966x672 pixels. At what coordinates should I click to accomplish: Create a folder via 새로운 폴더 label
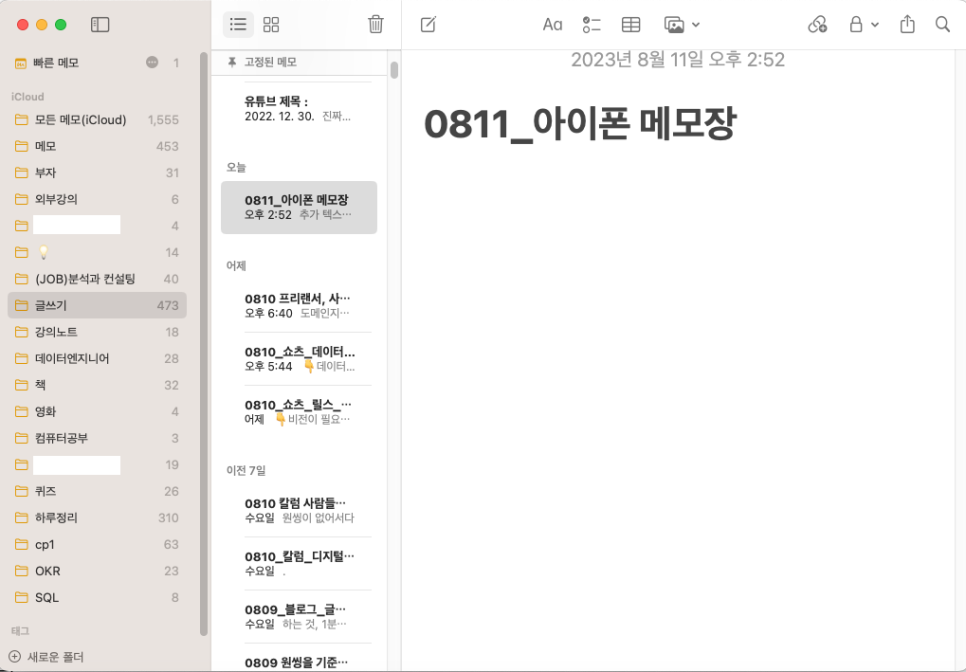pos(55,657)
